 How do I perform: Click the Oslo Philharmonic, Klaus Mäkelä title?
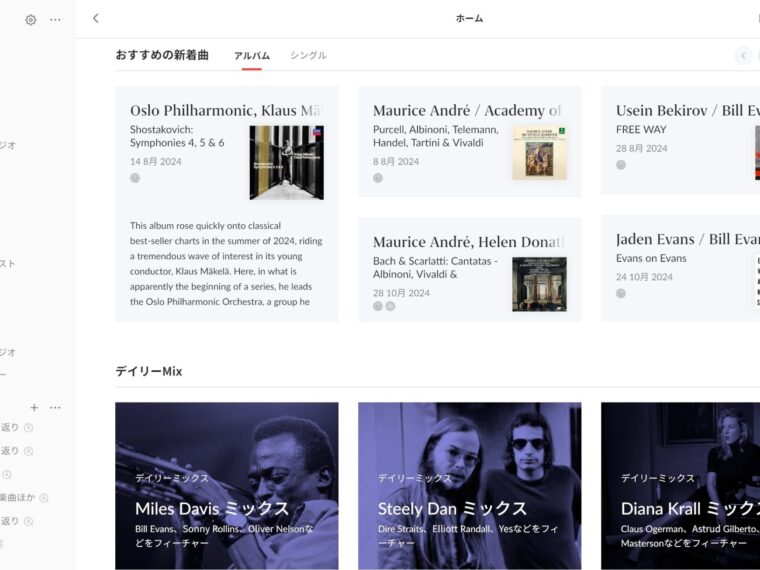point(225,110)
